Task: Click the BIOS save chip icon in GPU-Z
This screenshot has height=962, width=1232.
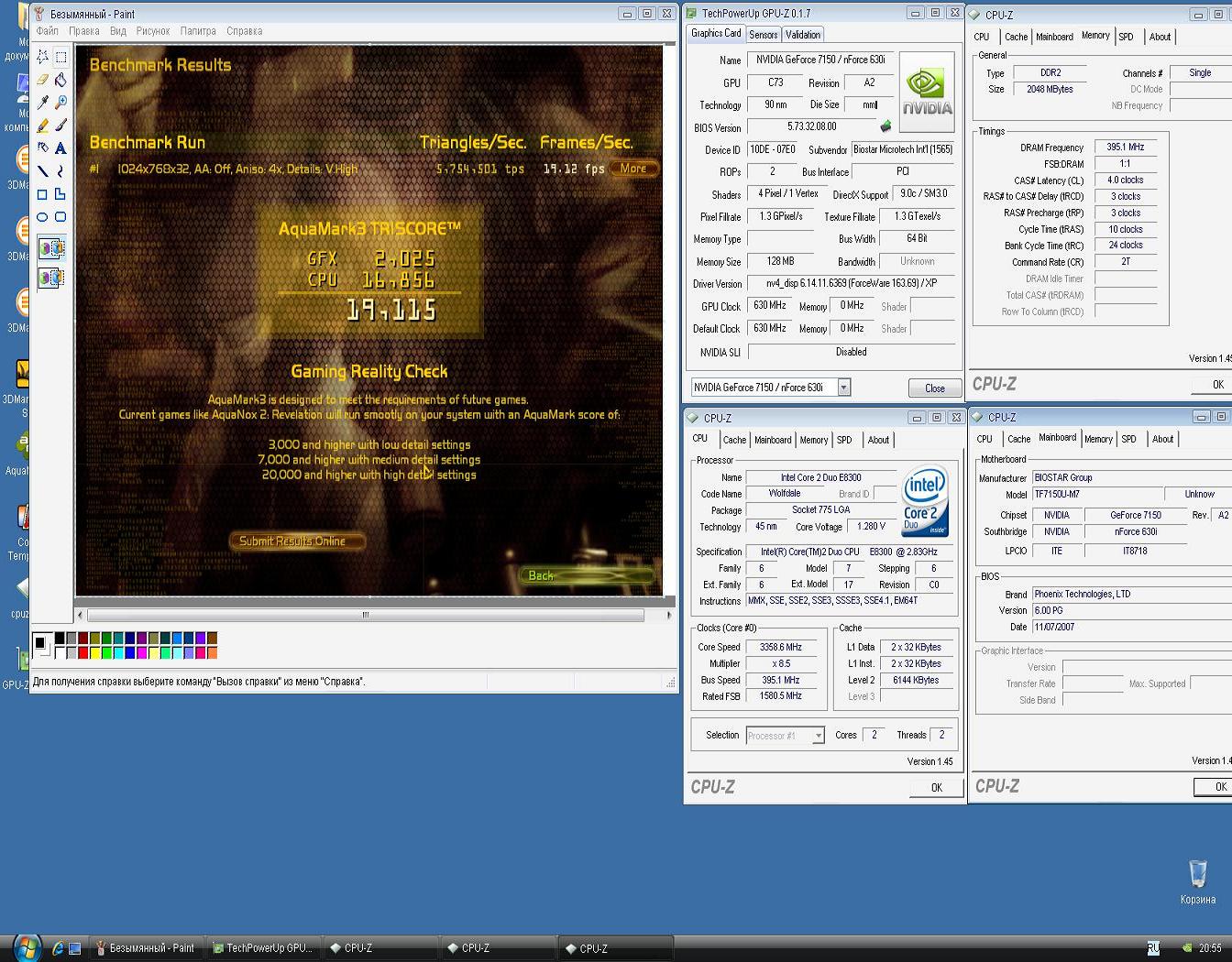Action: pyautogui.click(x=885, y=126)
